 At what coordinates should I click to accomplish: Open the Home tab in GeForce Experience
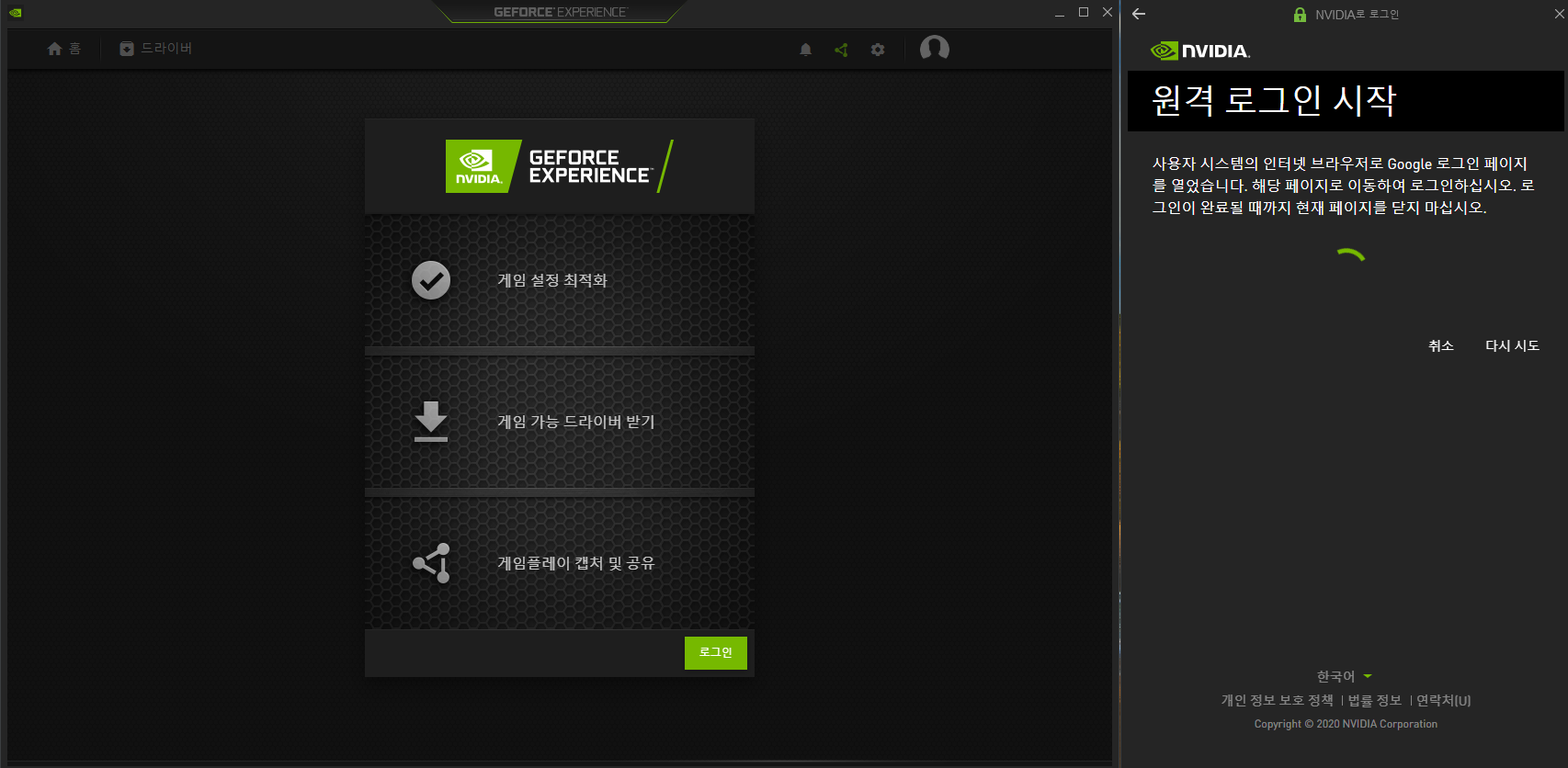tap(64, 49)
